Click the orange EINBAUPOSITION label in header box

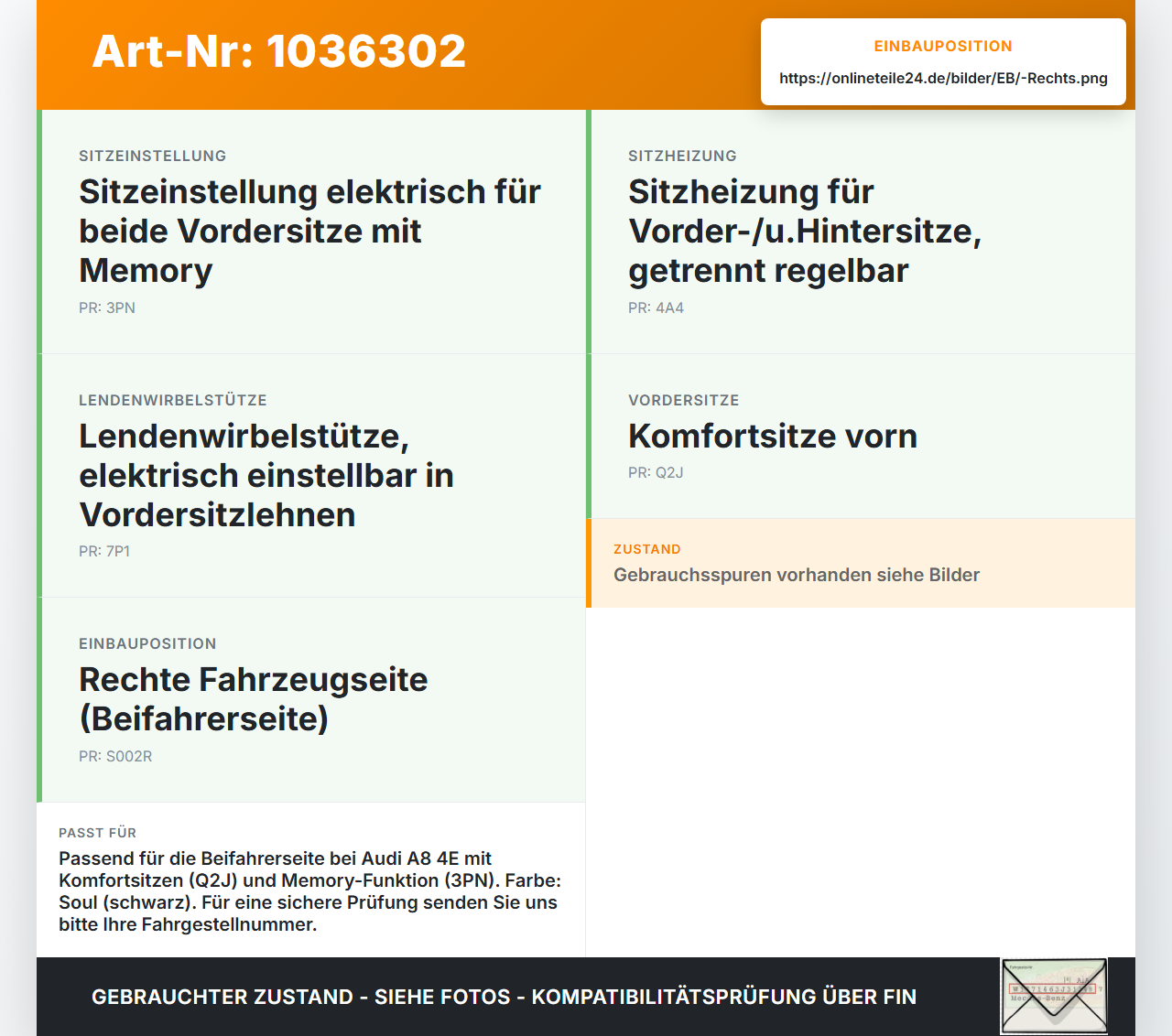coord(943,46)
